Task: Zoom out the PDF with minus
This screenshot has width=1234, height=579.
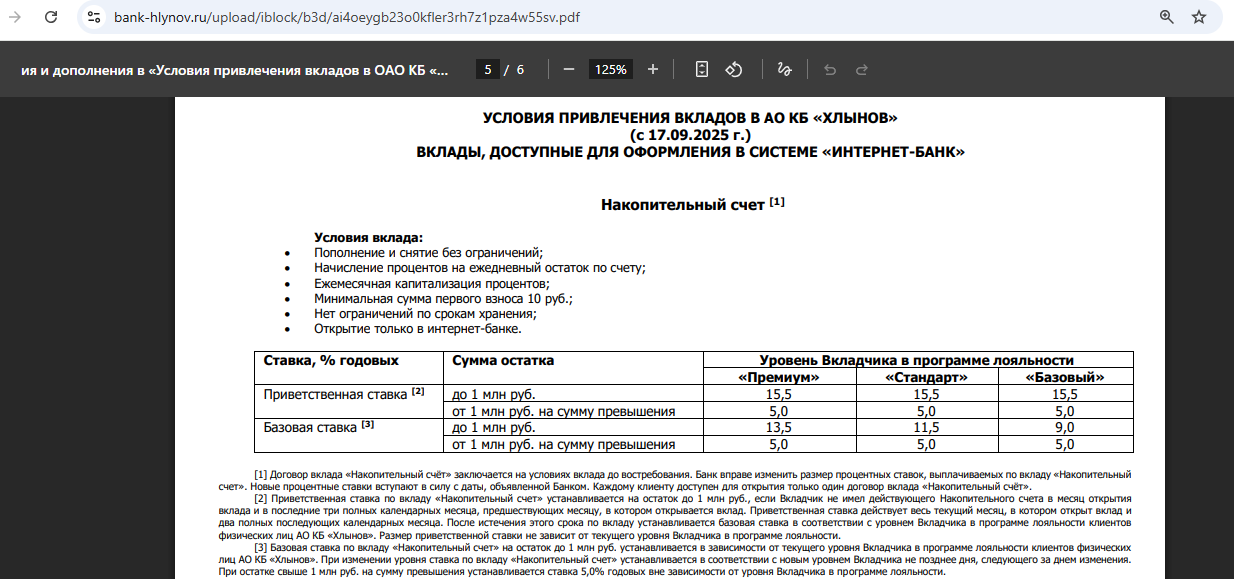Action: 569,69
